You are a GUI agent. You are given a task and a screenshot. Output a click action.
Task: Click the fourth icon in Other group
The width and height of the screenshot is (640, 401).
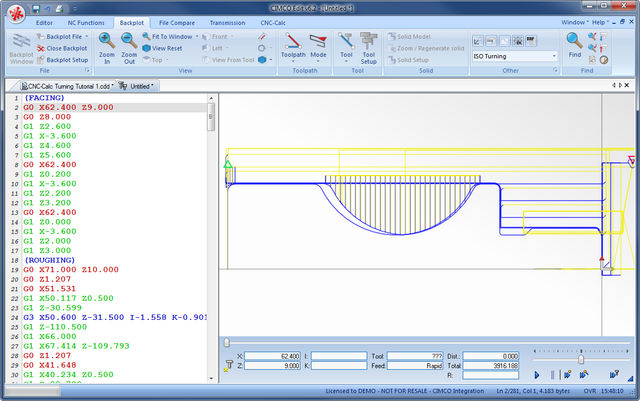[x=518, y=41]
